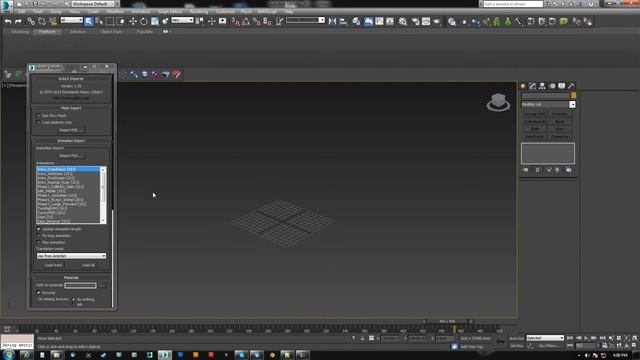
Task: Click the Mirror tool icon
Action: [332, 21]
